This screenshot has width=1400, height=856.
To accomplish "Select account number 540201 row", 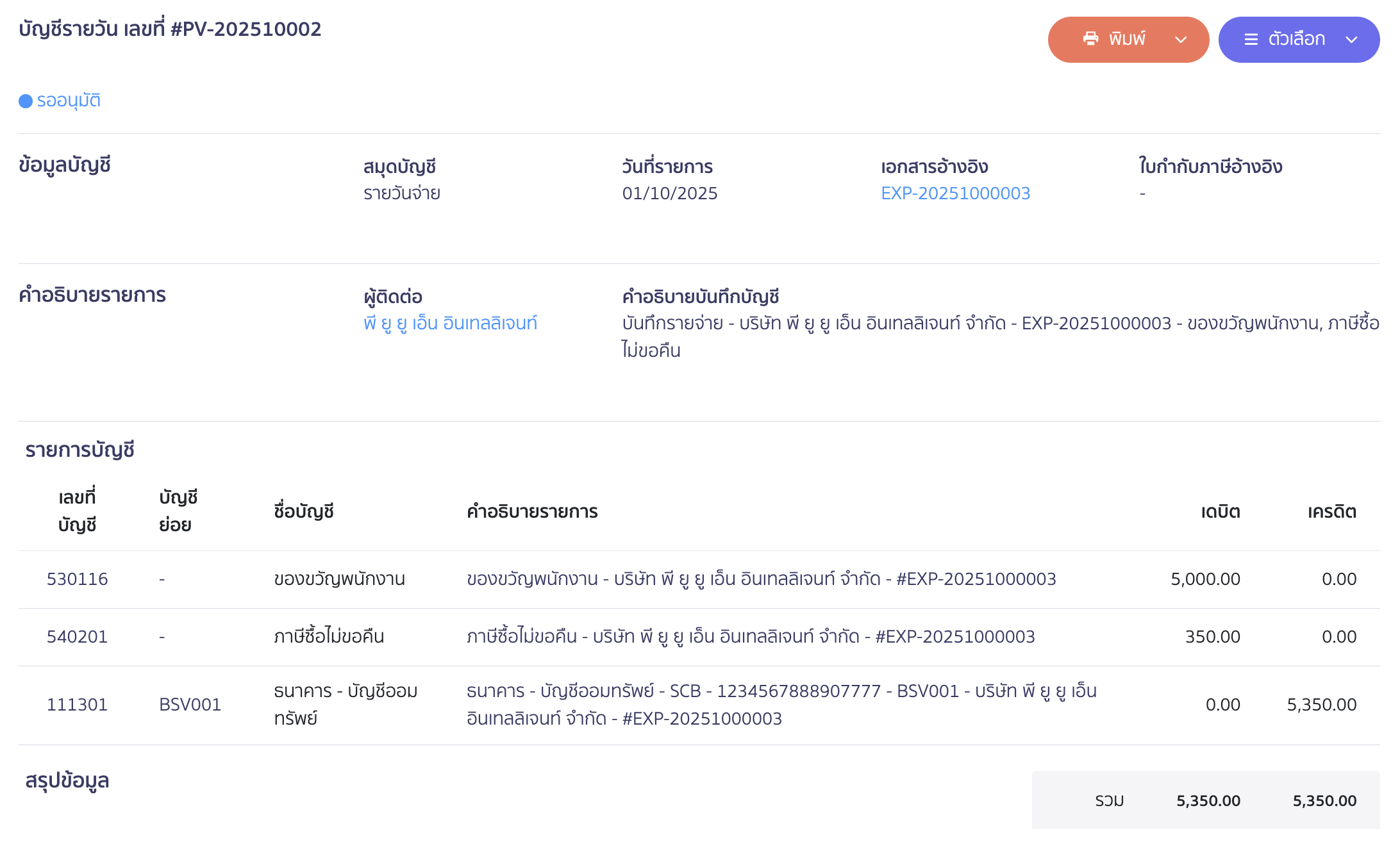I will [x=77, y=637].
